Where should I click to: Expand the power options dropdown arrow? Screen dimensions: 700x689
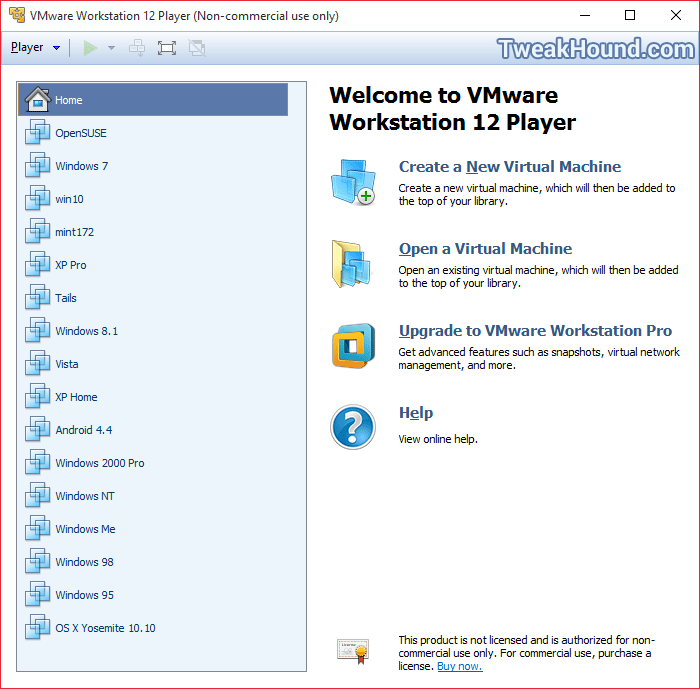click(111, 48)
